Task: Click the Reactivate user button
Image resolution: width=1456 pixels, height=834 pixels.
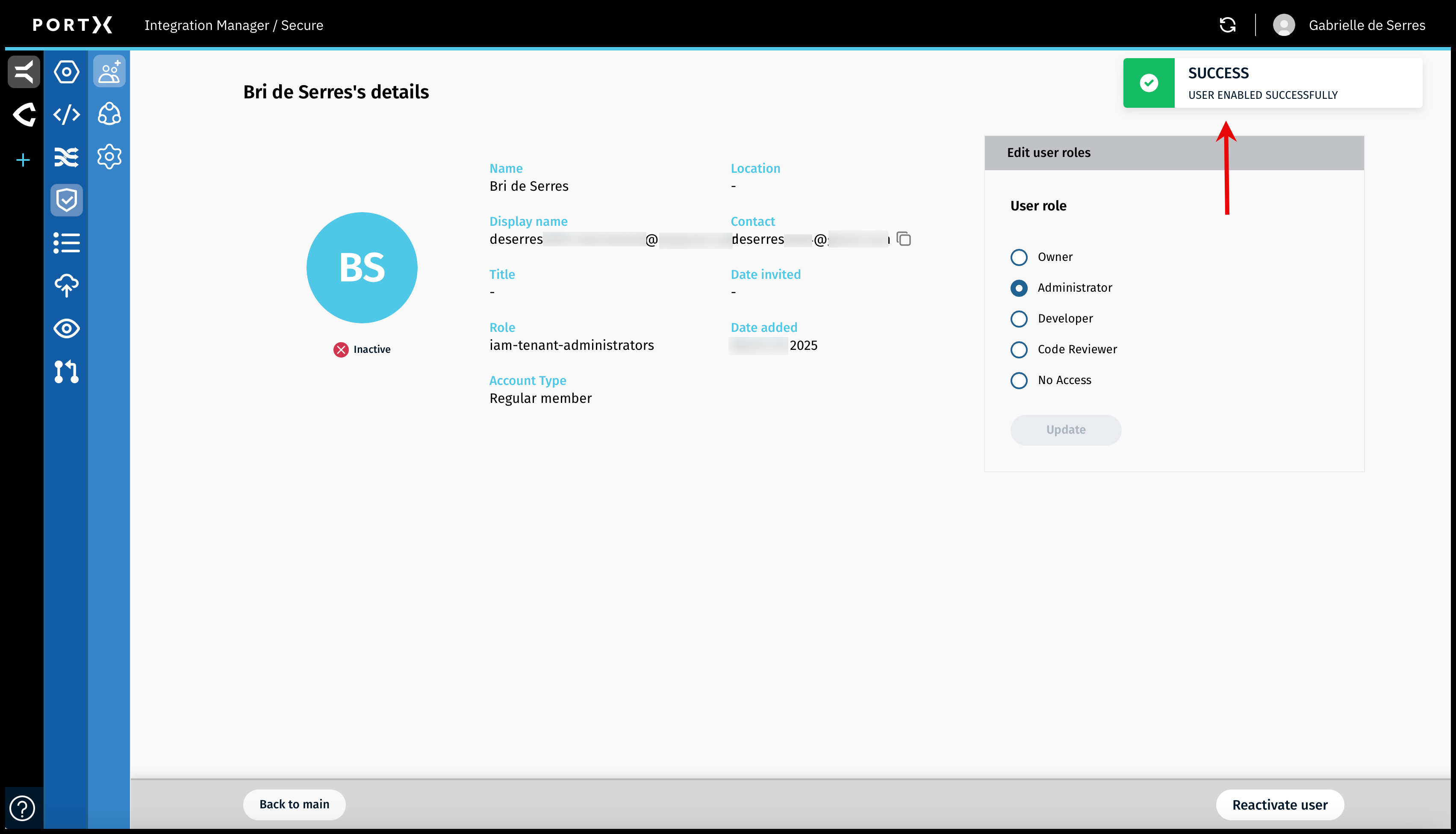Action: point(1280,805)
